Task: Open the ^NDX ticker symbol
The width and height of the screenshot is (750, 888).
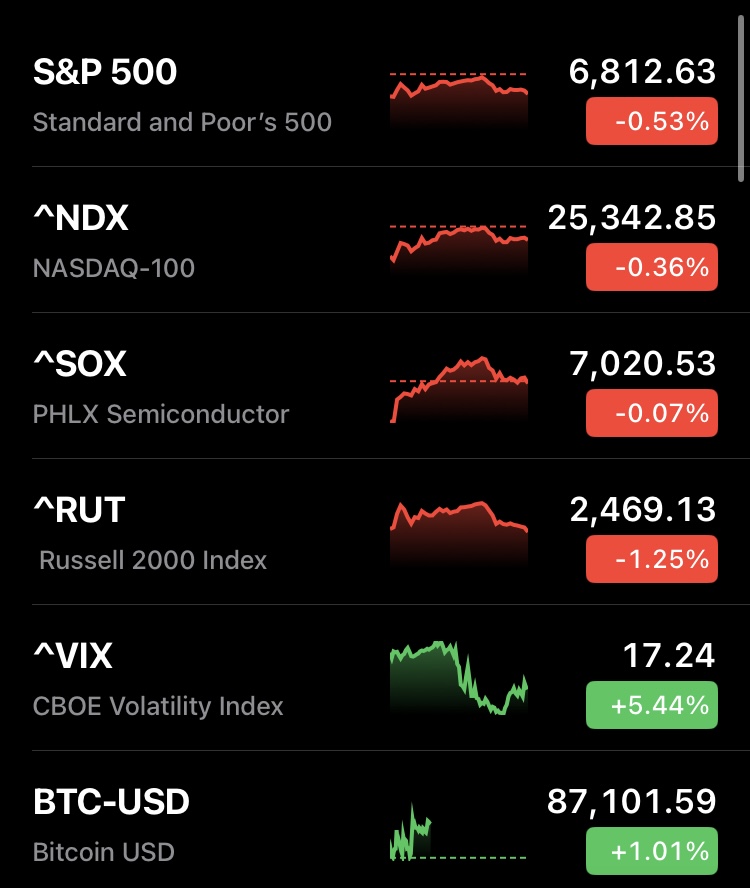Action: pyautogui.click(x=81, y=218)
